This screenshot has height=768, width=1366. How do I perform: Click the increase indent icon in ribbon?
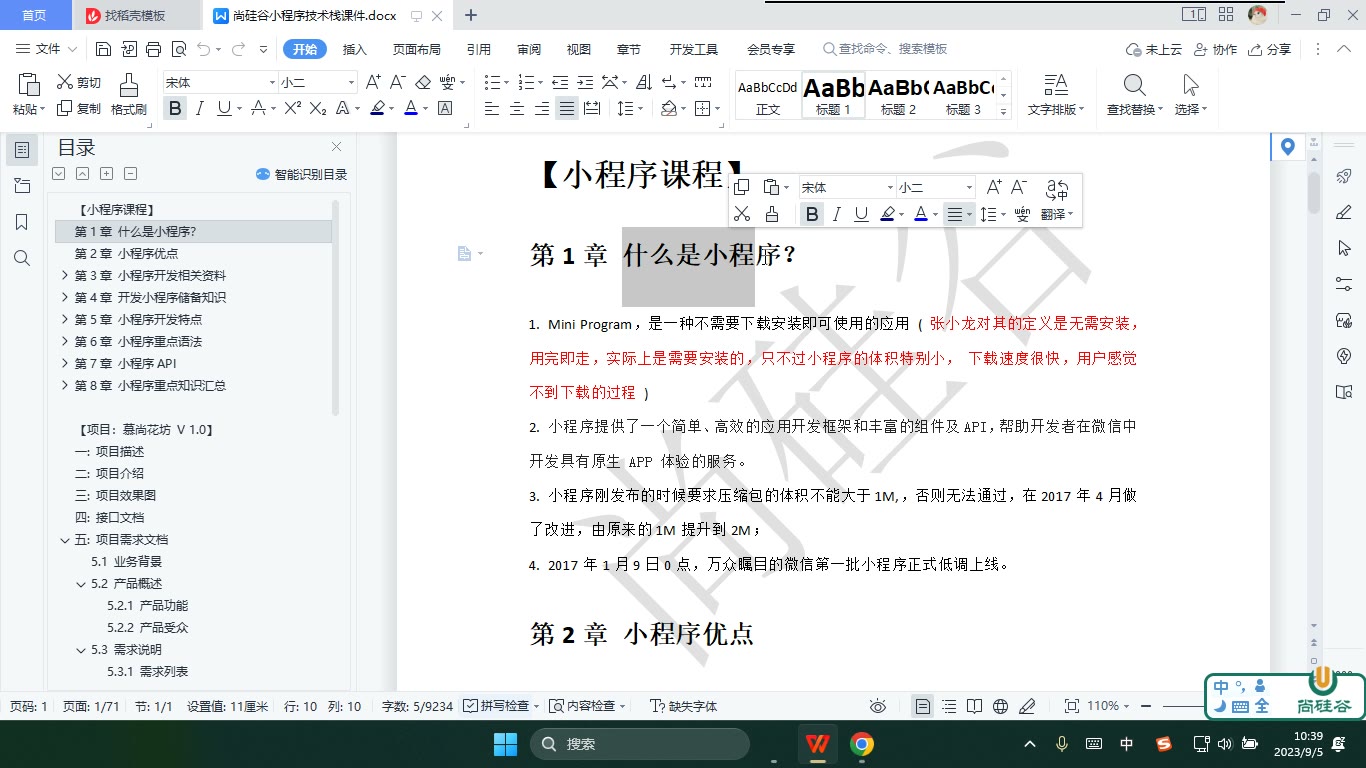(584, 83)
